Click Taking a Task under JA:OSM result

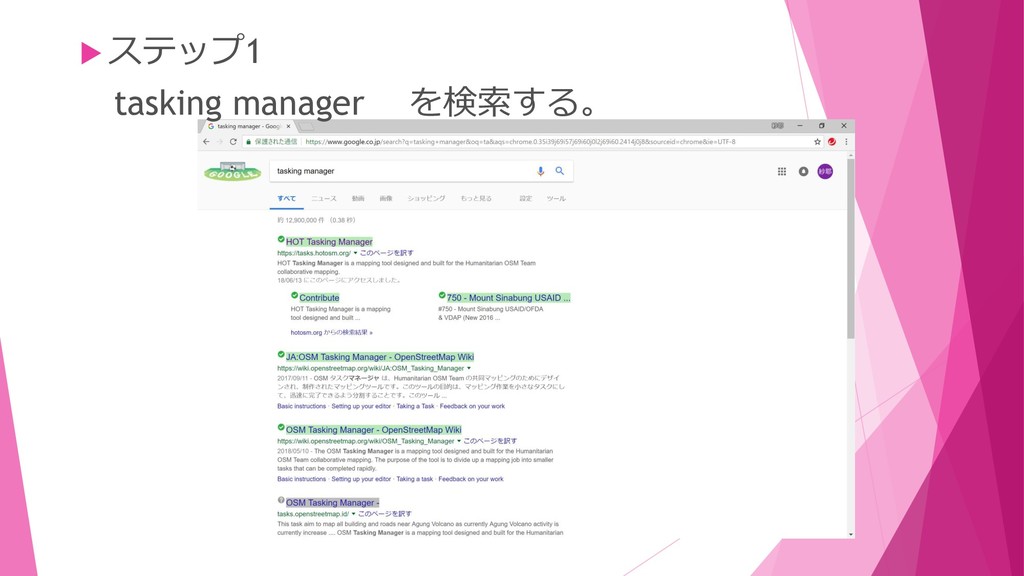415,406
